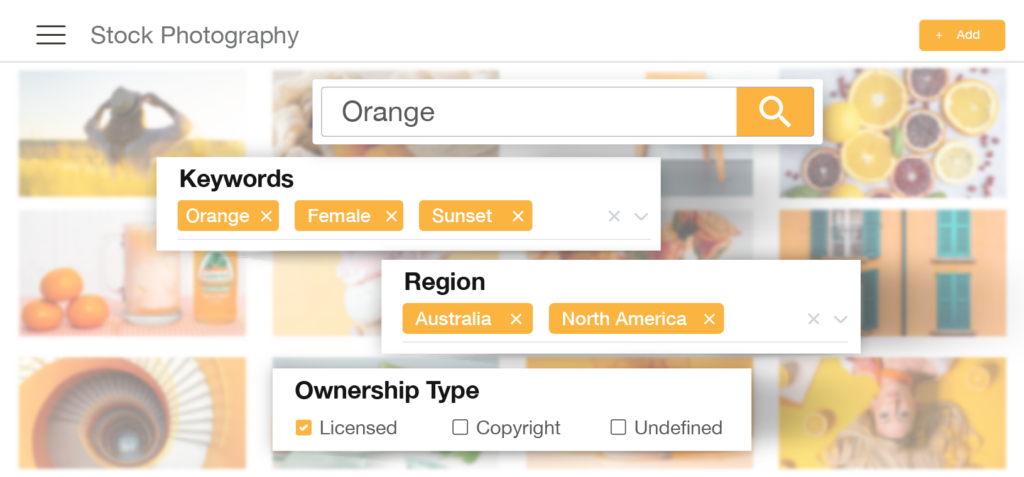Open the hamburger menu

tap(51, 35)
